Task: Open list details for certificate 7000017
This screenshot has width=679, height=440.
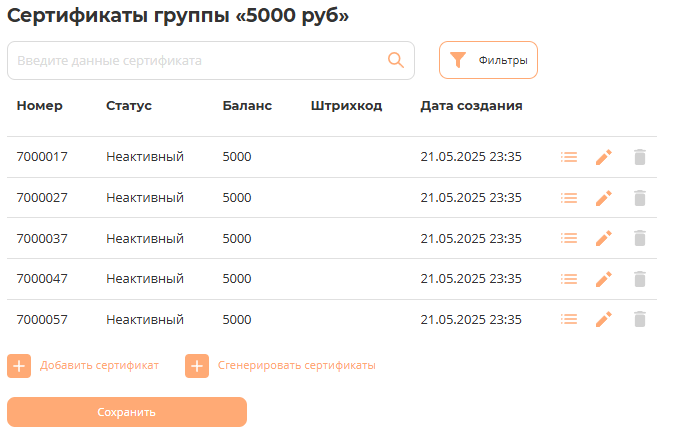Action: click(569, 157)
